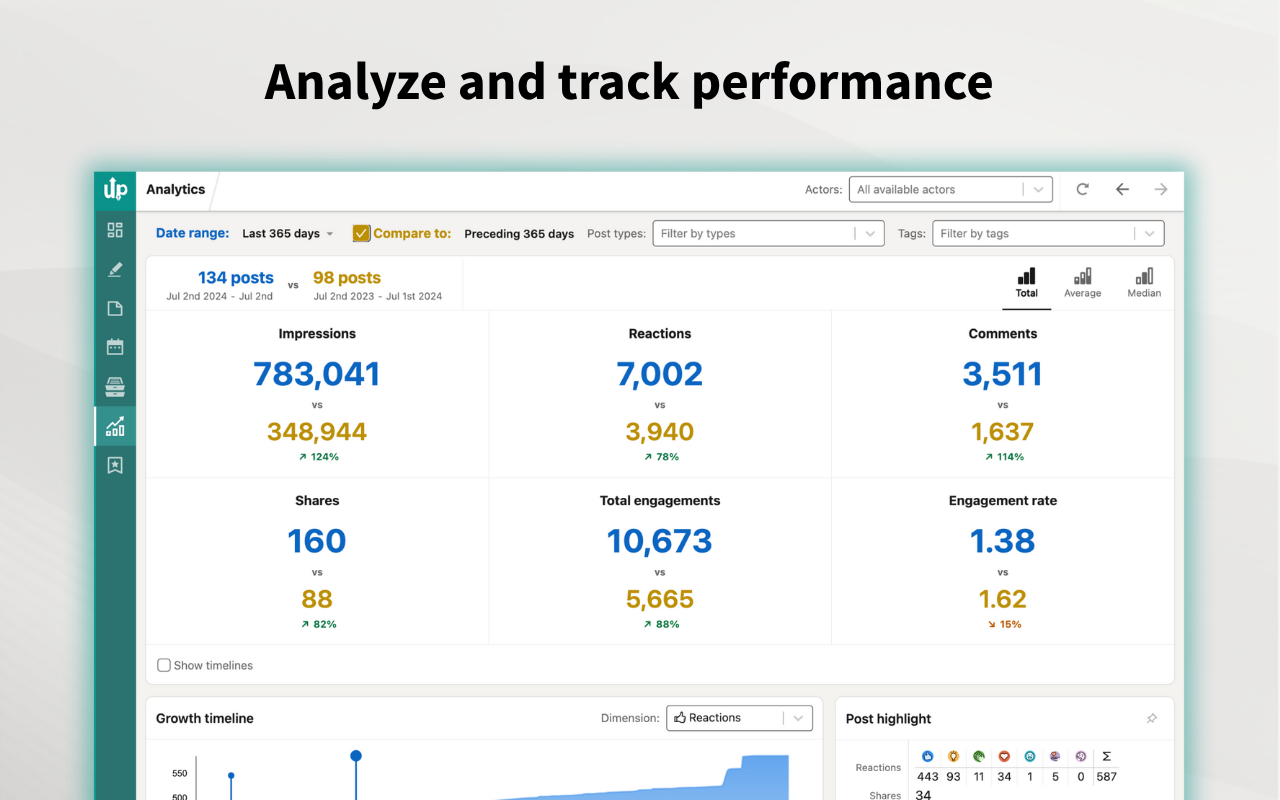This screenshot has height=800, width=1280.
Task: Click the 15% decrease indicator
Action: (1003, 624)
